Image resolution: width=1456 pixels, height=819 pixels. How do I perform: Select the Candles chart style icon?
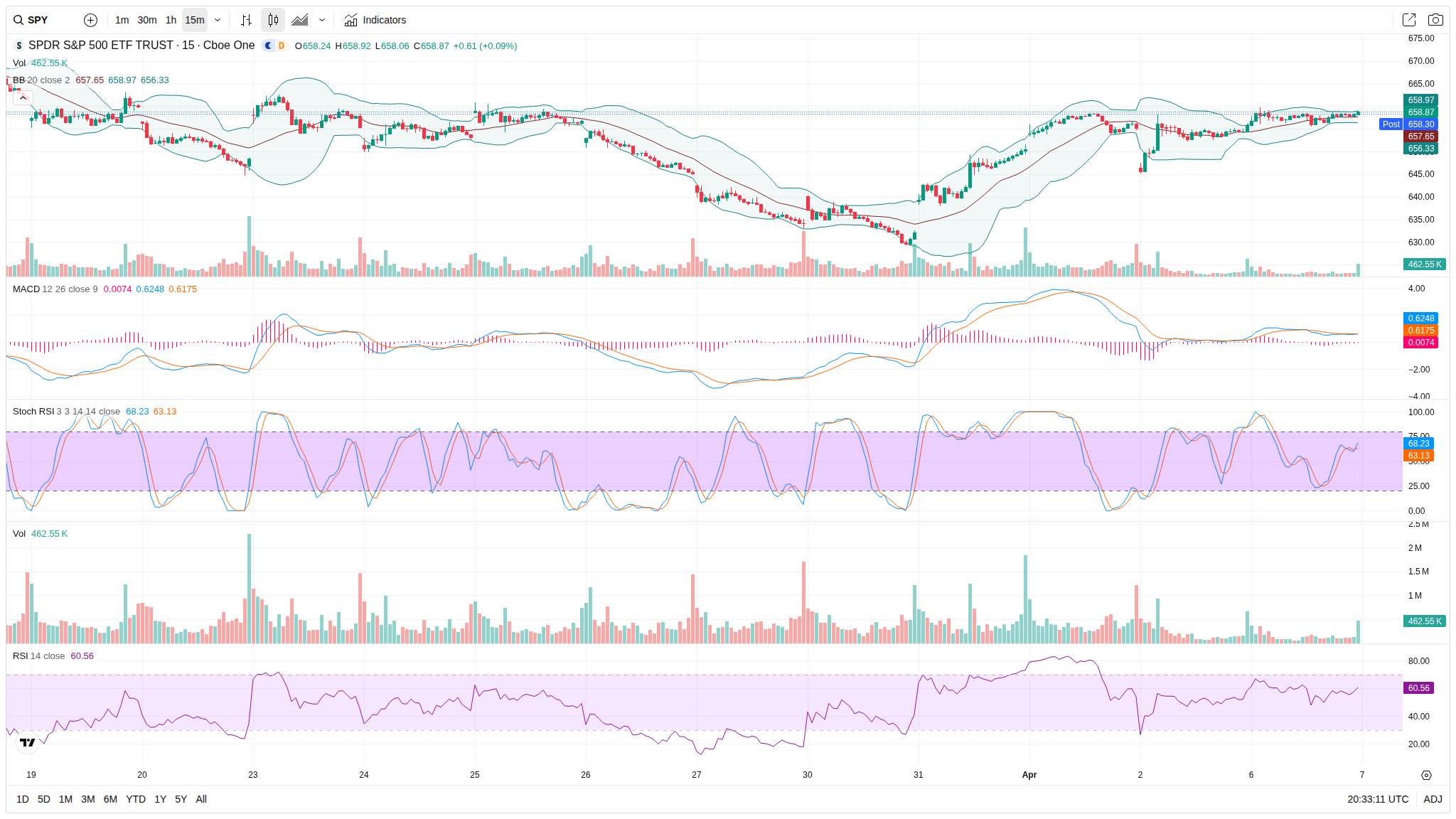[x=273, y=20]
